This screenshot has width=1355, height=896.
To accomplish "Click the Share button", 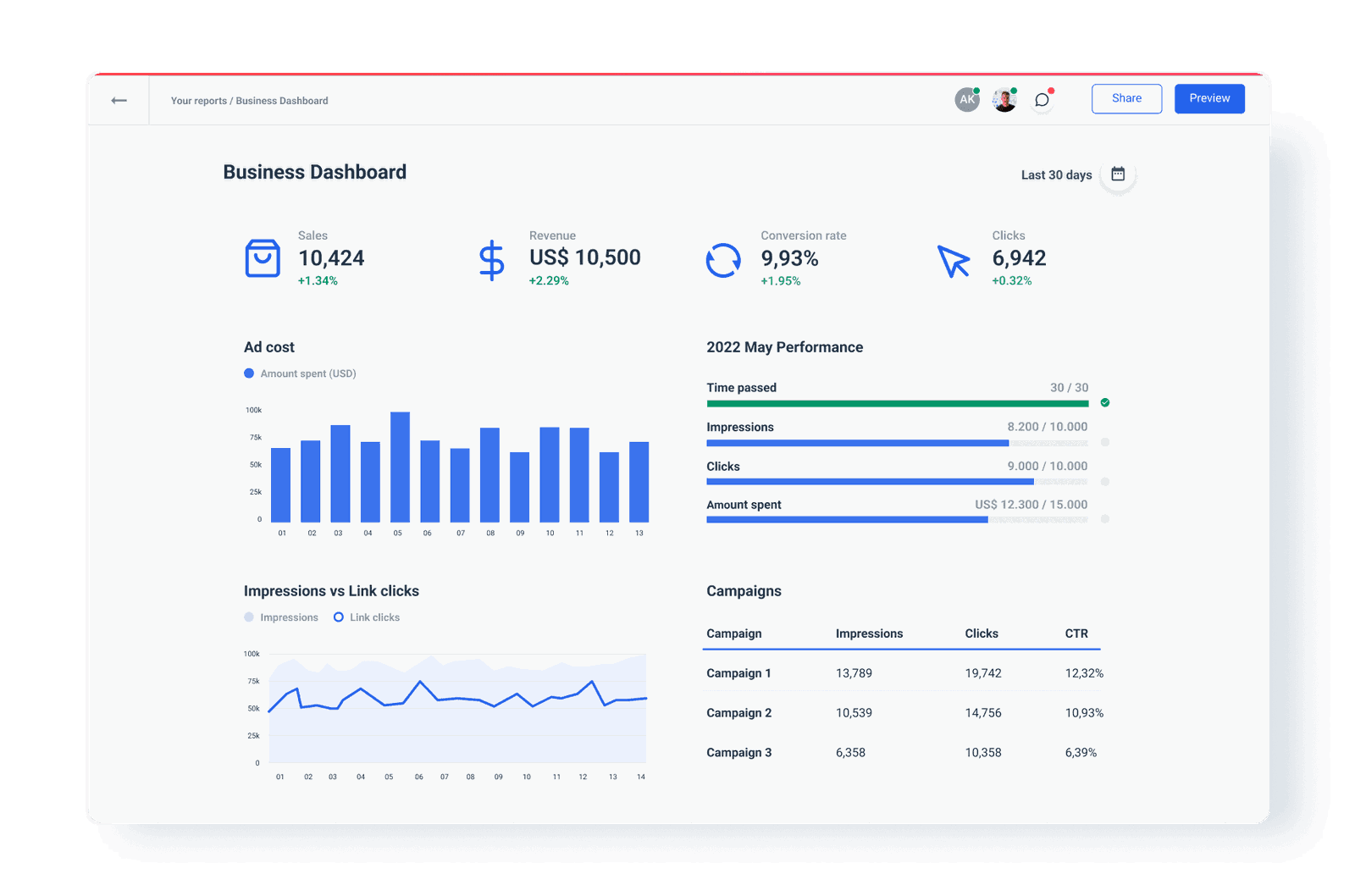I will click(1126, 98).
